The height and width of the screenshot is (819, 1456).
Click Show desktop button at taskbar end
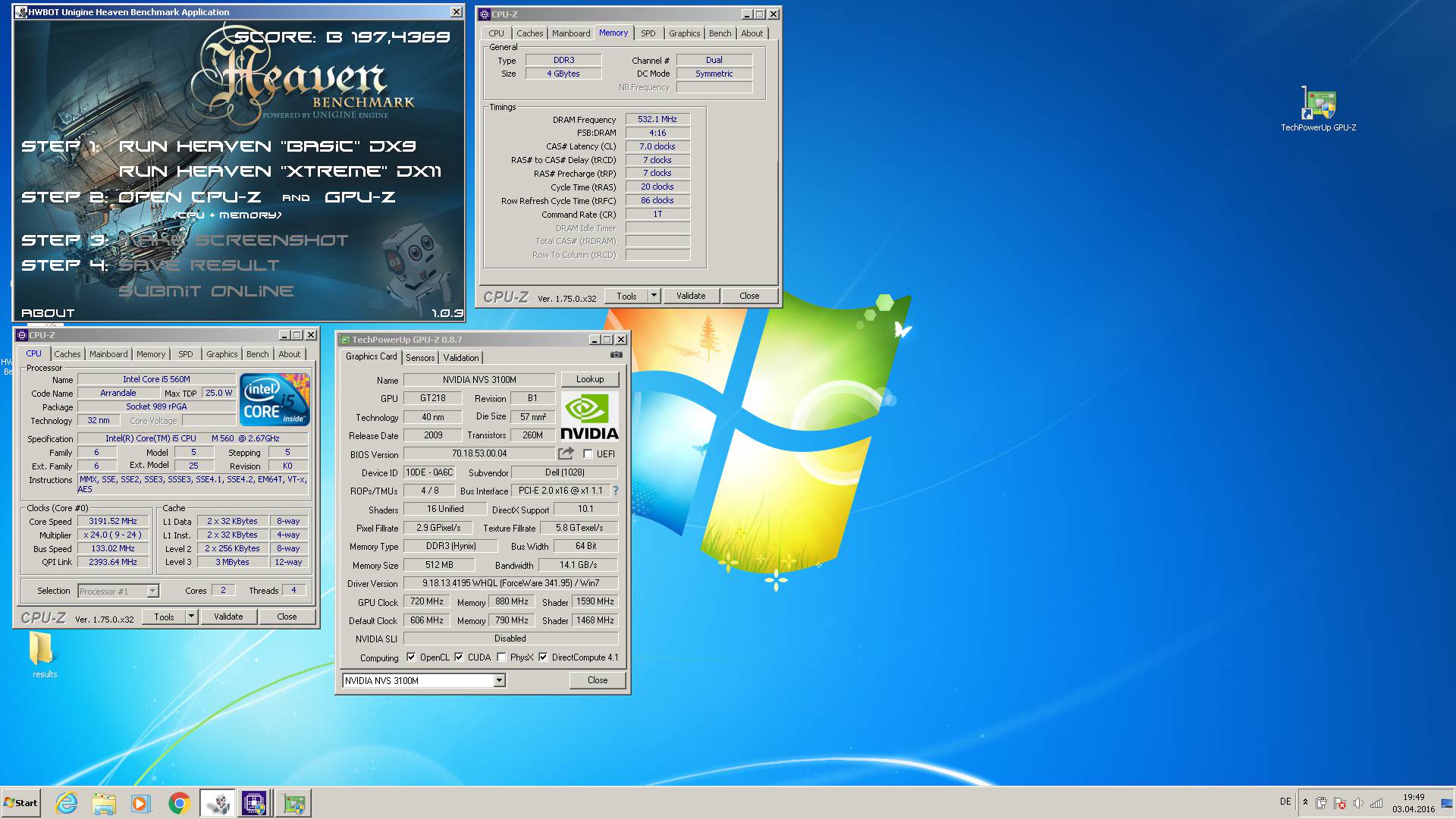[1447, 803]
